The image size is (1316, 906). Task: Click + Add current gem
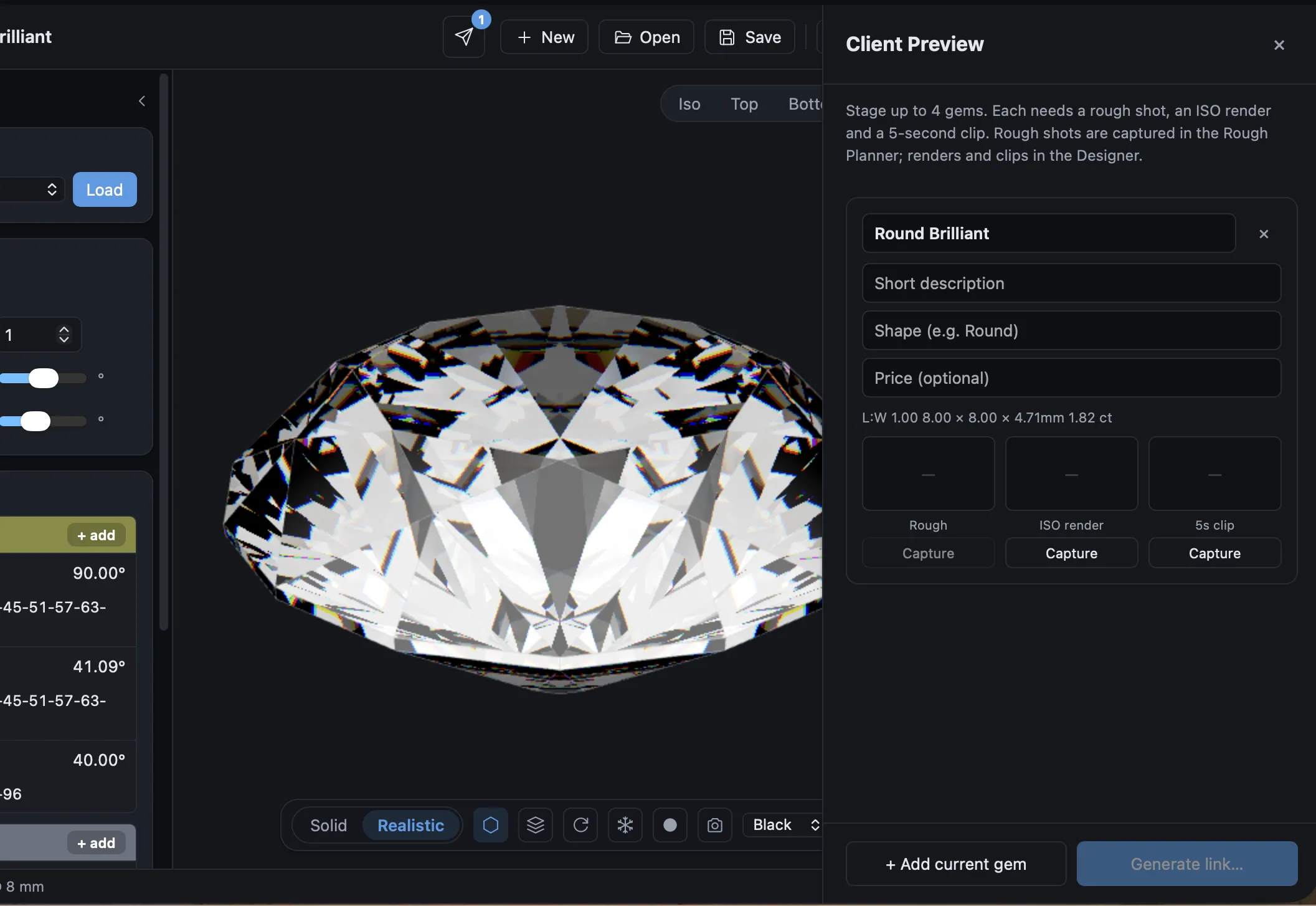click(956, 864)
